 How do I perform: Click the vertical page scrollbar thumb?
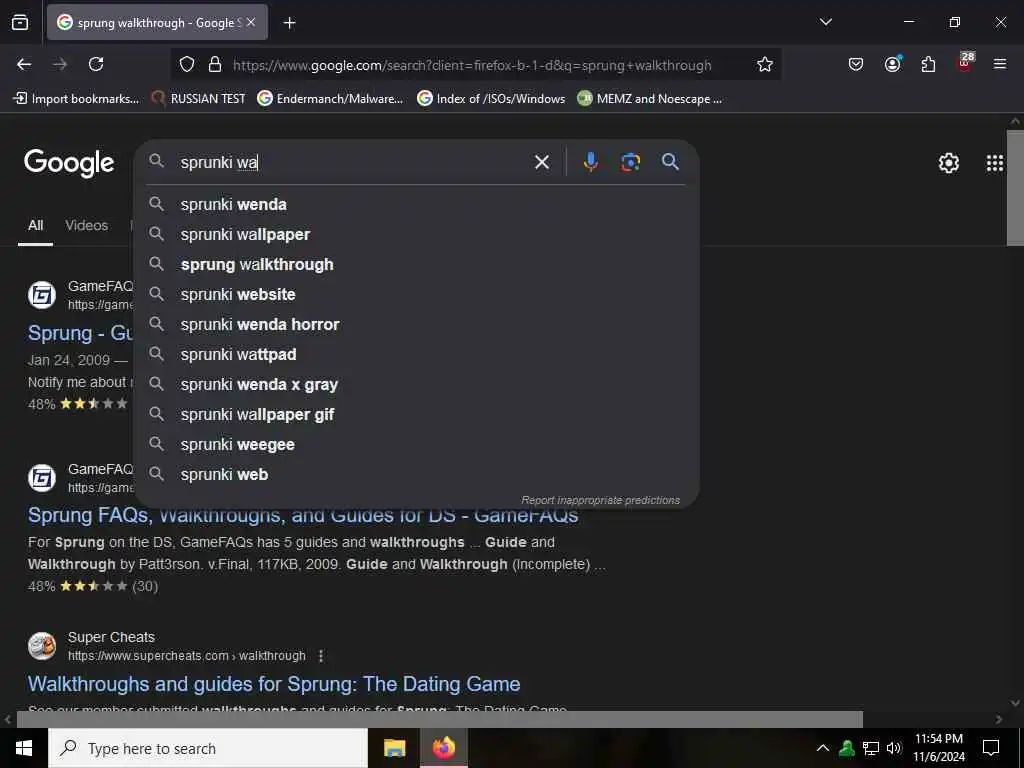pos(1015,188)
